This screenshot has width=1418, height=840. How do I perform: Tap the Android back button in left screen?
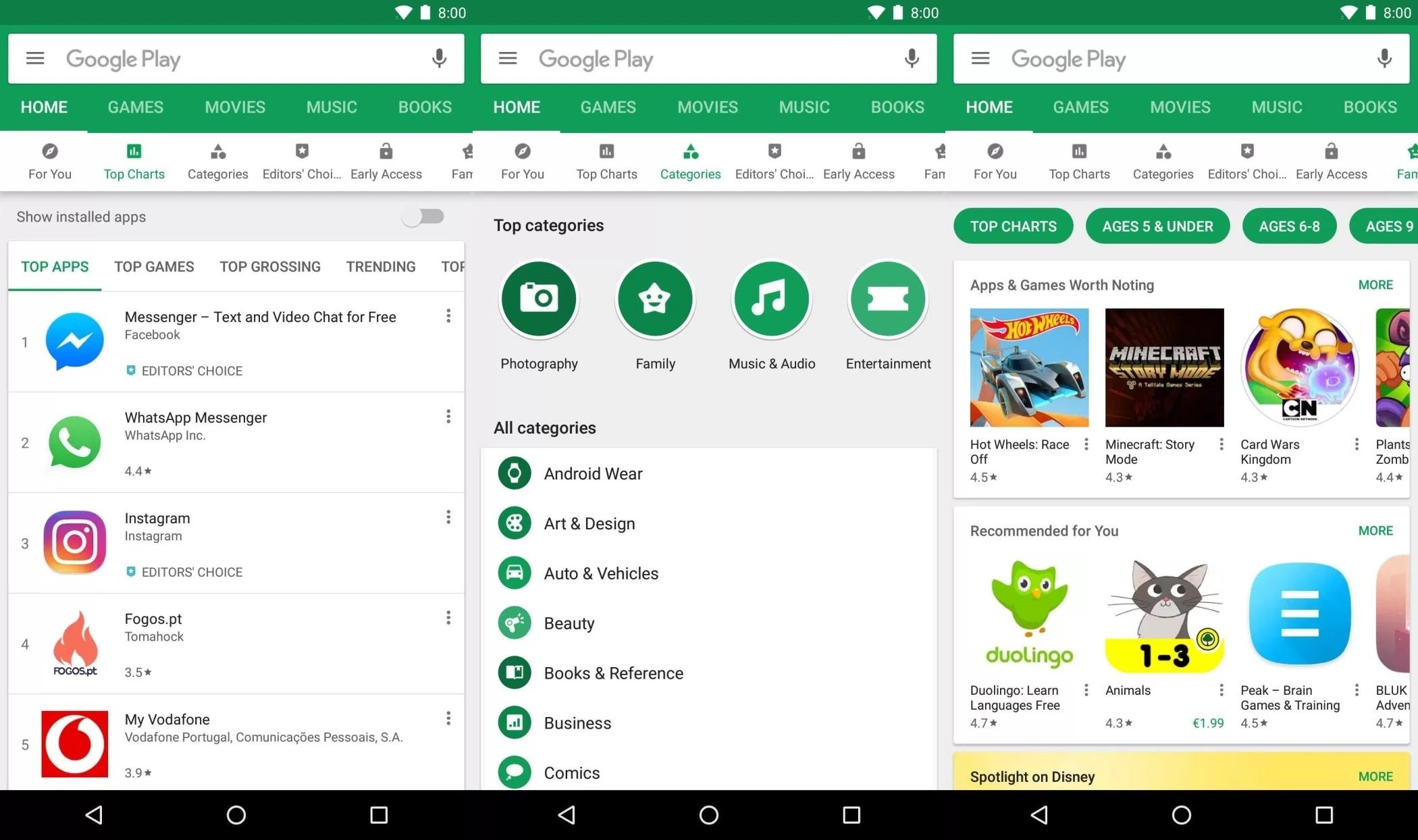tap(94, 815)
